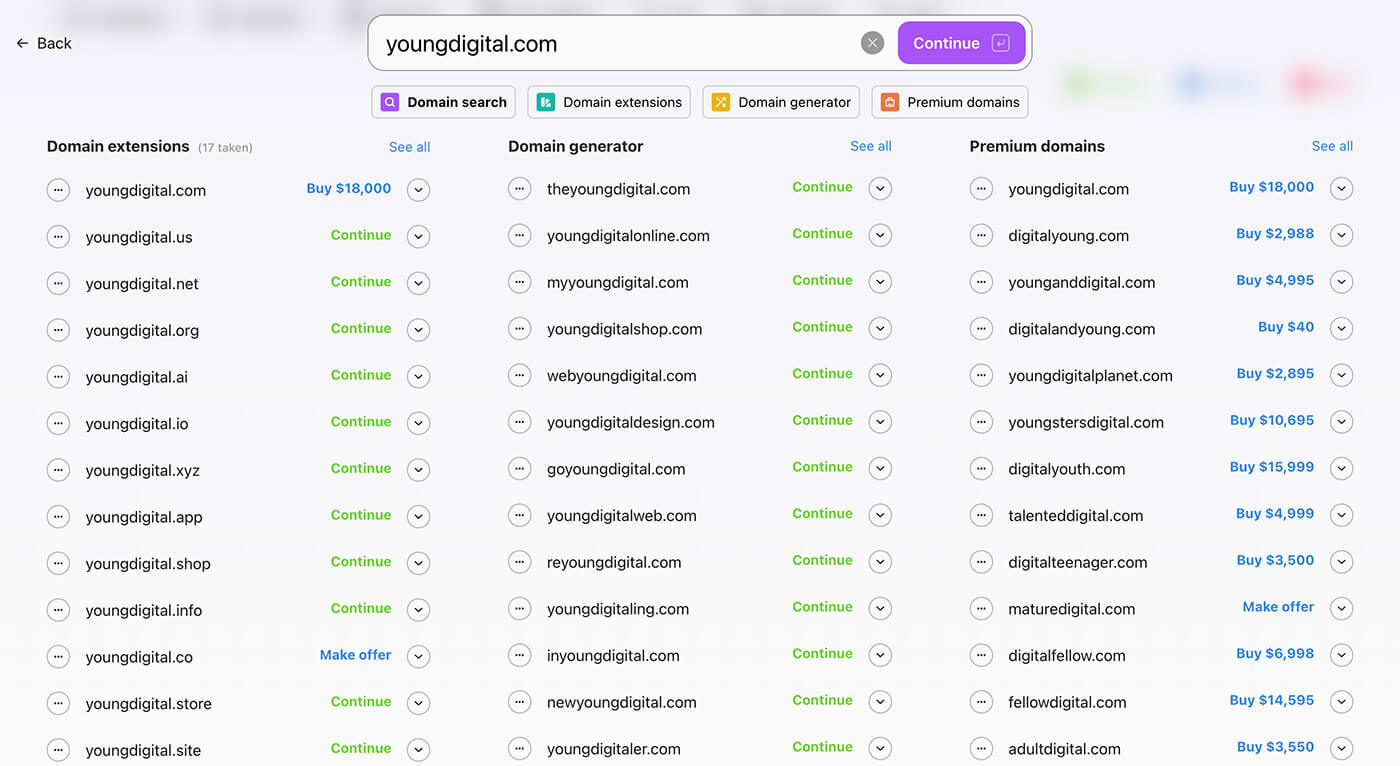1400x766 pixels.
Task: Open options icon for youngdigital.us
Action: [58, 237]
